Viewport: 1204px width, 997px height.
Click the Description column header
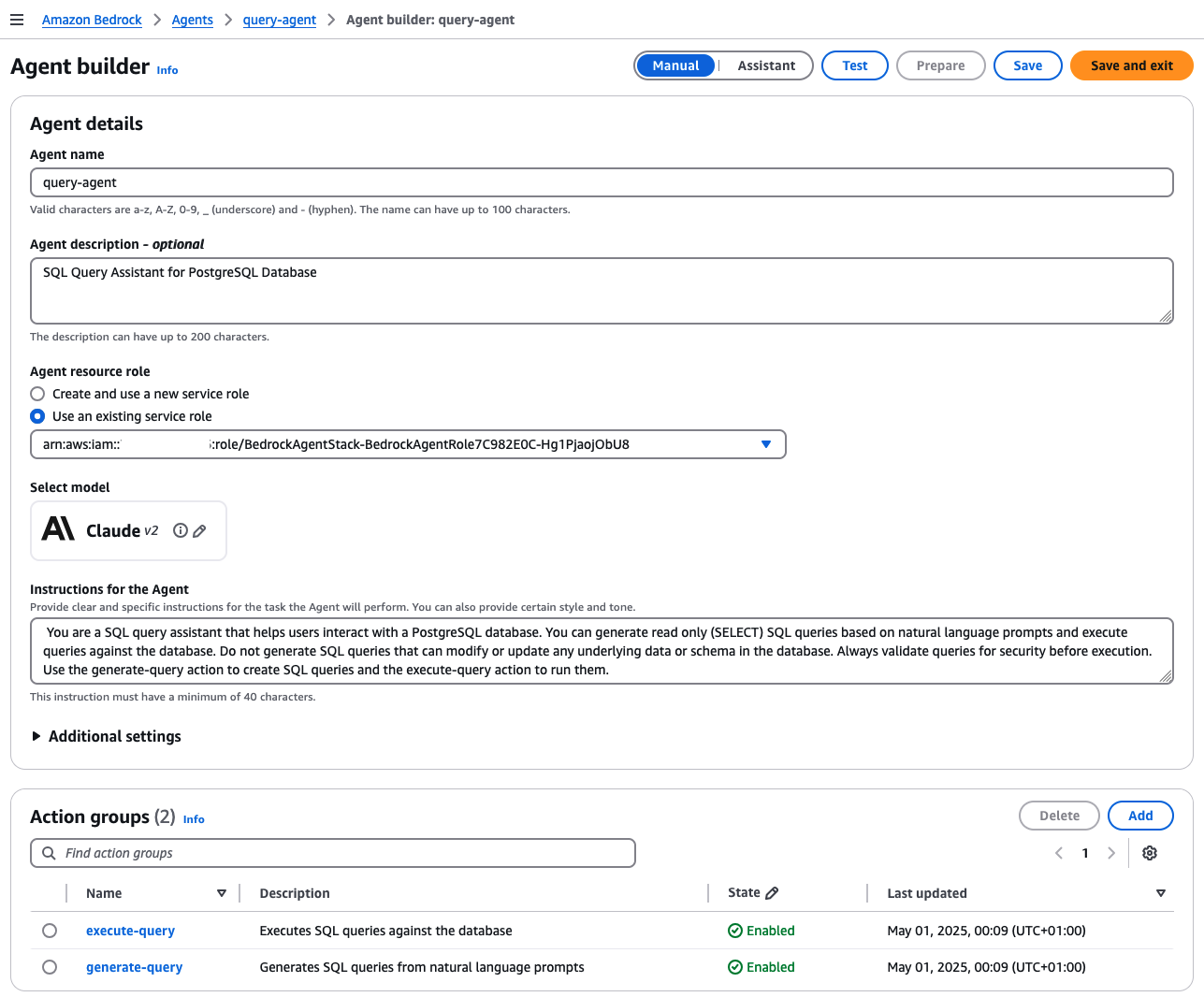(295, 893)
